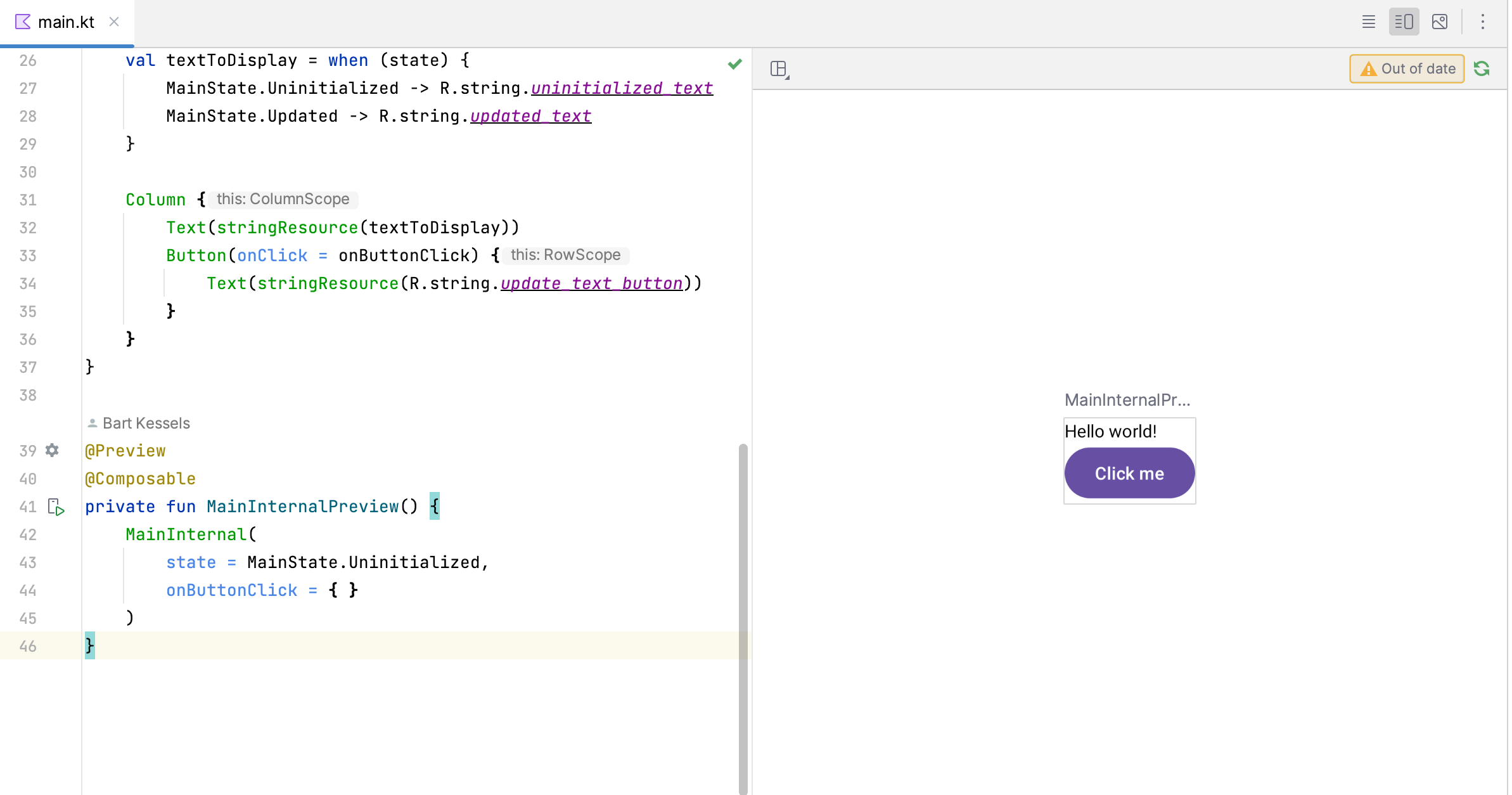Image resolution: width=1512 pixels, height=795 pixels.
Task: Click the refresh icon to rebuild preview
Action: click(x=1482, y=68)
